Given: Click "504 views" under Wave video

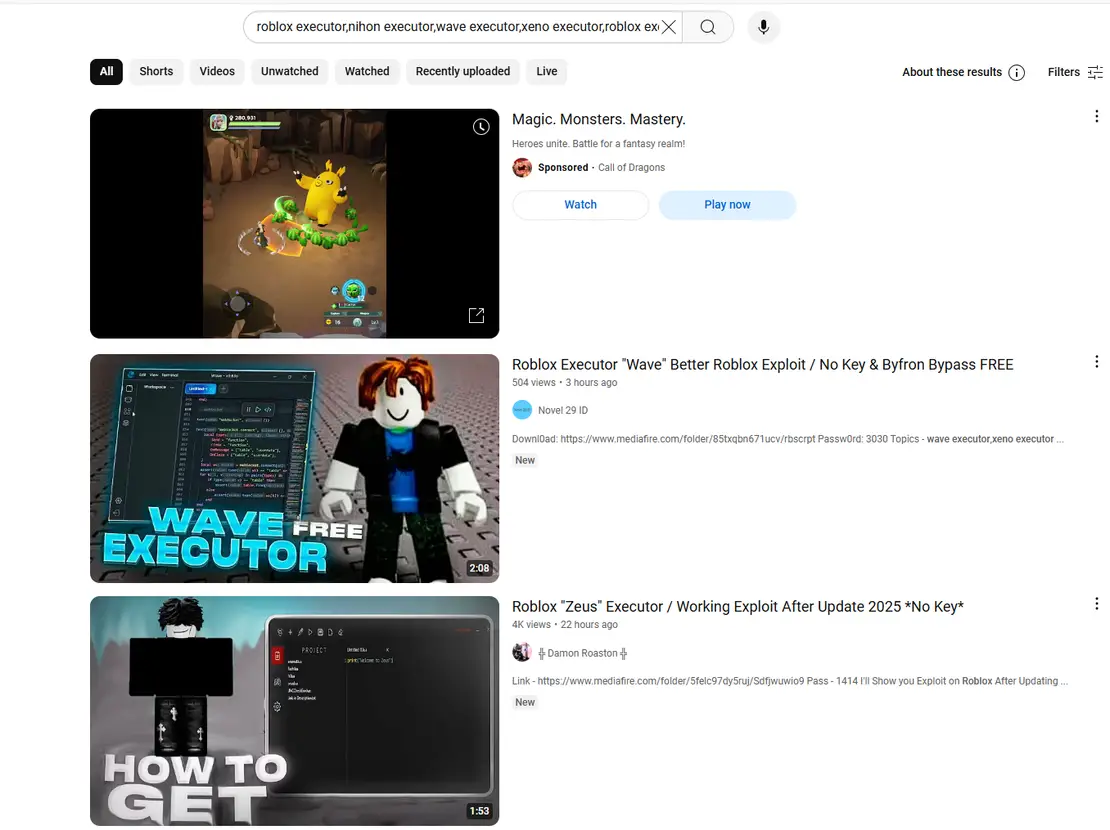Looking at the screenshot, I should pyautogui.click(x=534, y=382).
